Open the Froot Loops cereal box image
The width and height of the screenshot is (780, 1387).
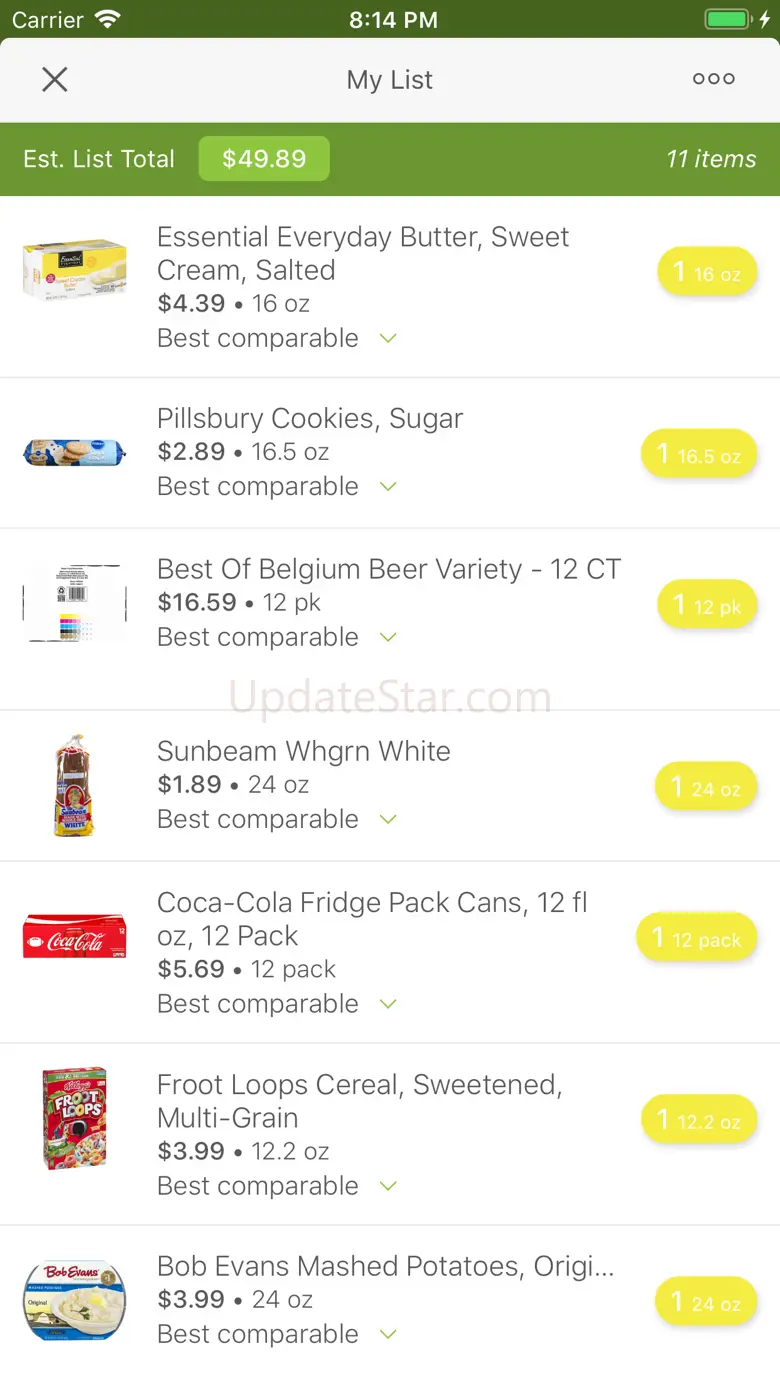pyautogui.click(x=75, y=1118)
